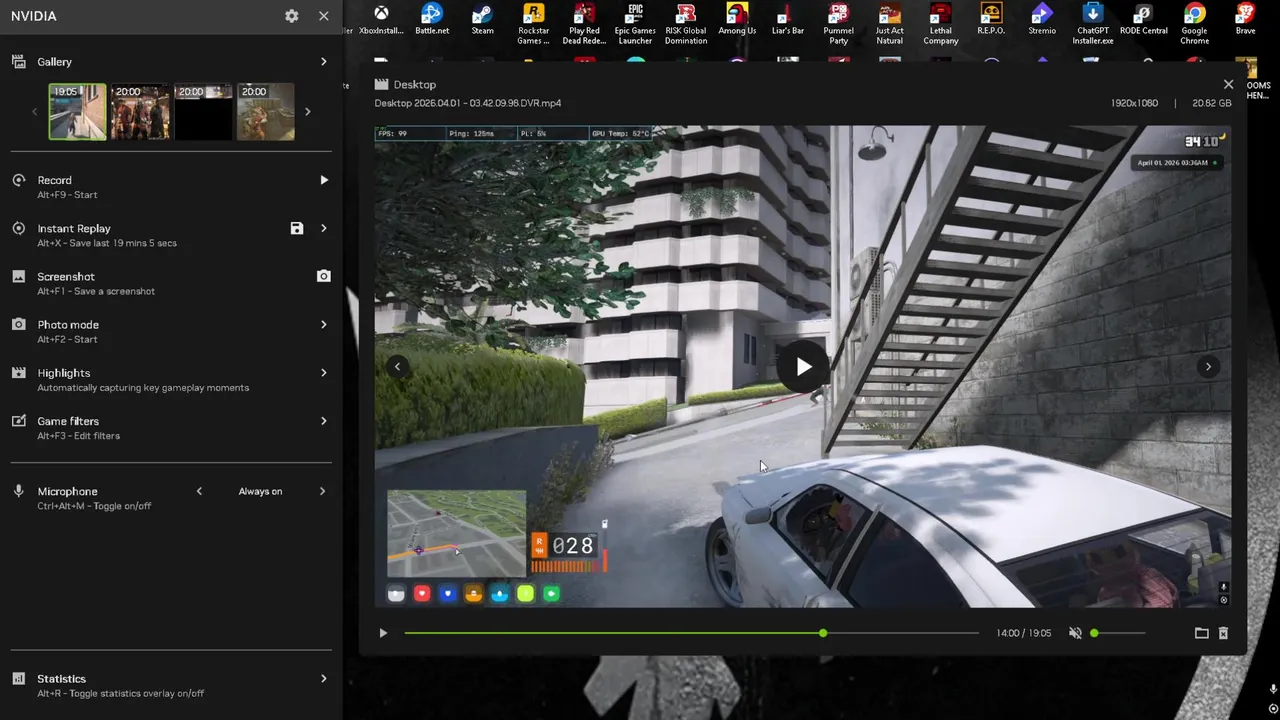Click the Highlights film icon
Image resolution: width=1280 pixels, height=720 pixels.
click(x=18, y=372)
